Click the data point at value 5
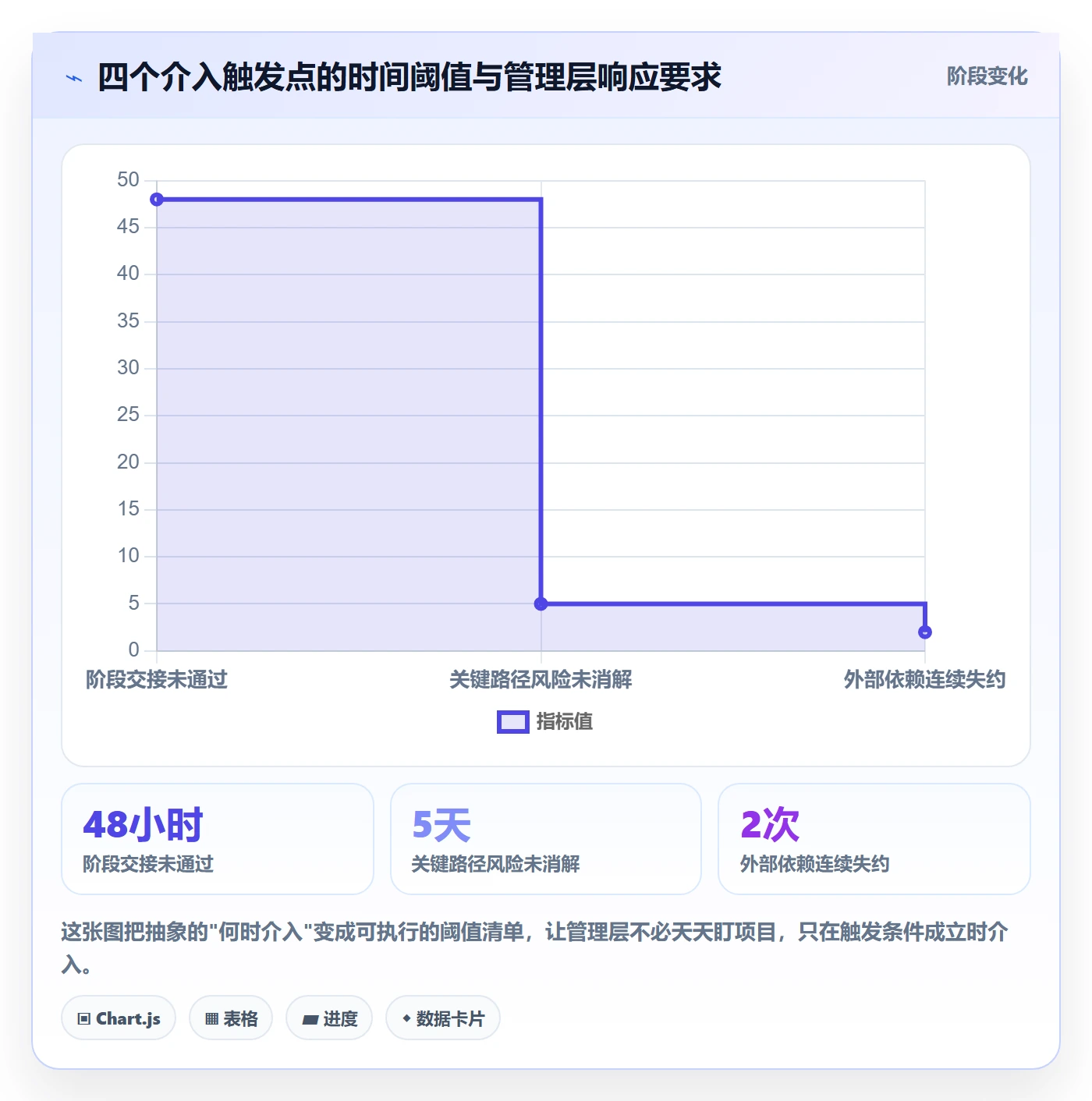1092x1101 pixels. pyautogui.click(x=541, y=604)
